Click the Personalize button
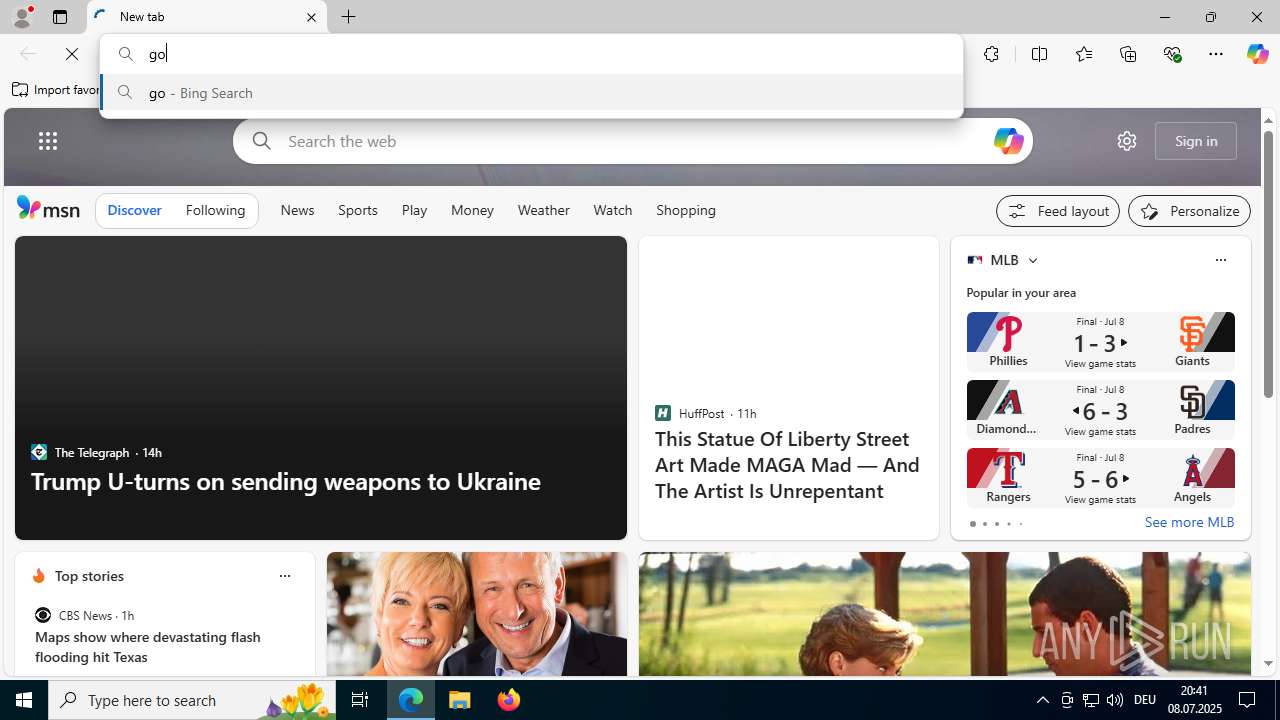 tap(1189, 211)
